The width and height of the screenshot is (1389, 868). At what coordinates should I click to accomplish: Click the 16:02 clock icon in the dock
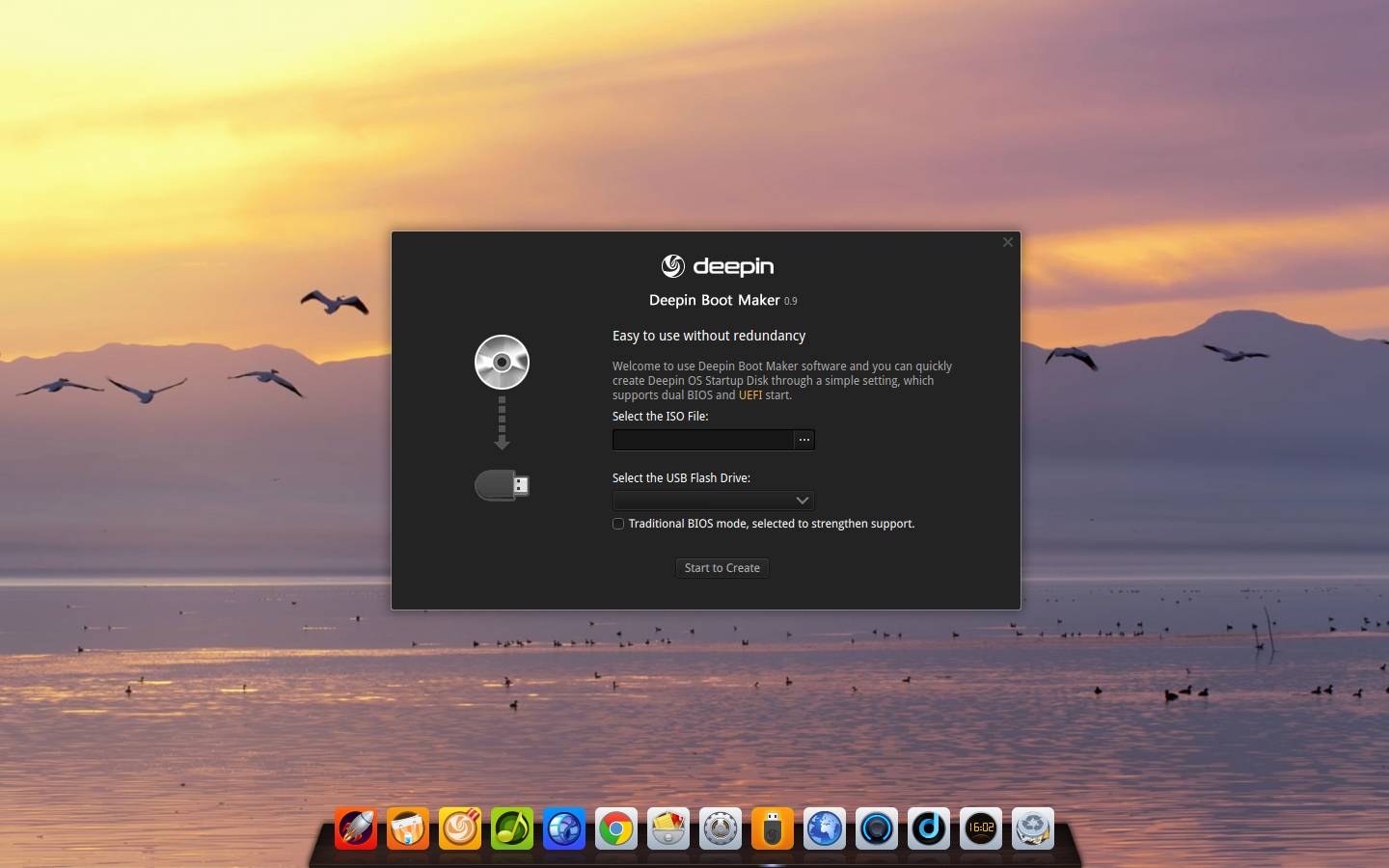[981, 828]
